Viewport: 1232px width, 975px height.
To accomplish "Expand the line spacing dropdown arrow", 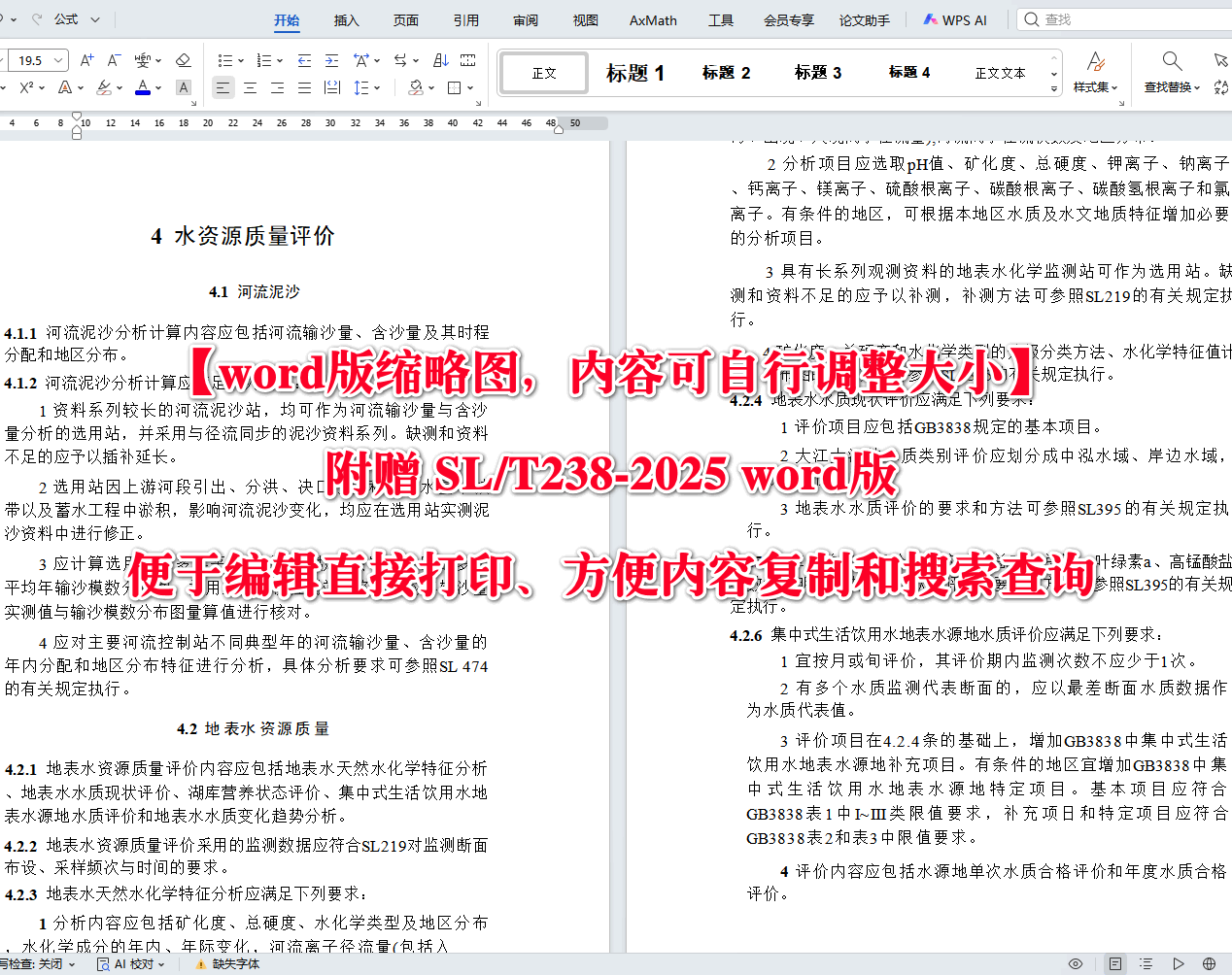I will coord(378,88).
